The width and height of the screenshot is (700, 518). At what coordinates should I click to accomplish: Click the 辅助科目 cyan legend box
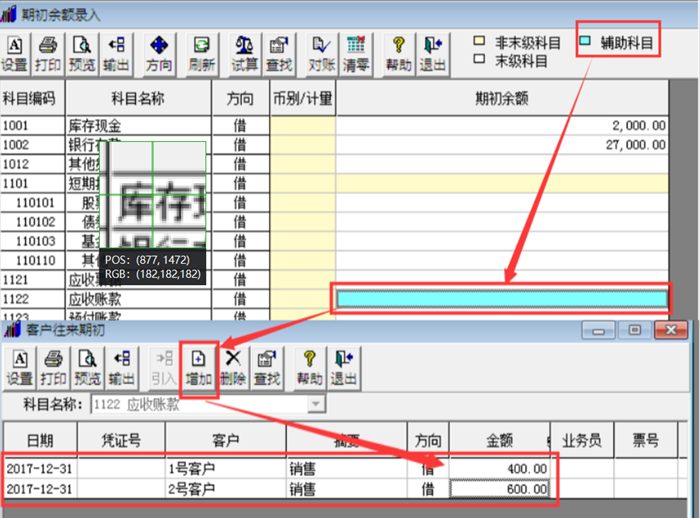(x=585, y=41)
